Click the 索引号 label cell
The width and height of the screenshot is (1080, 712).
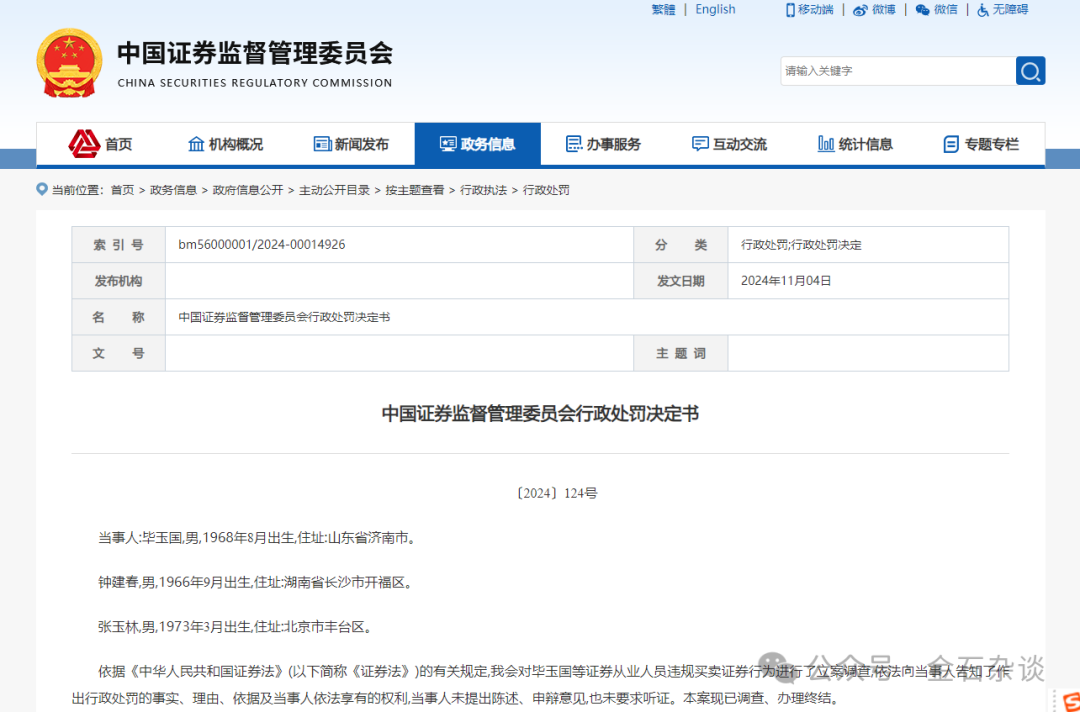(x=118, y=244)
